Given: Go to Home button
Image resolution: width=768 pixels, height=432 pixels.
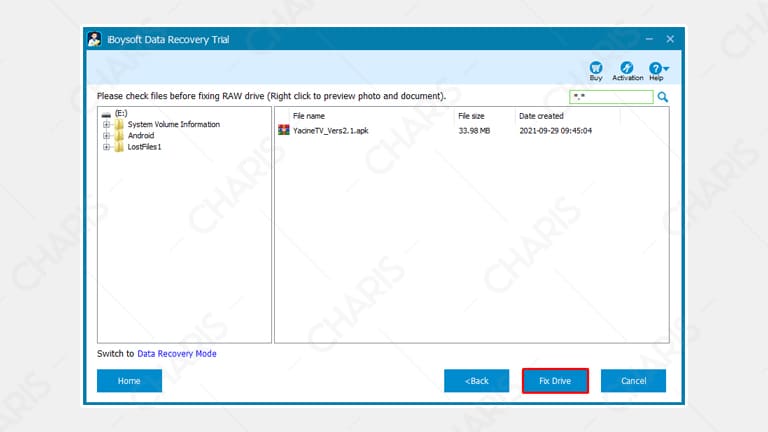Looking at the screenshot, I should click(x=129, y=381).
